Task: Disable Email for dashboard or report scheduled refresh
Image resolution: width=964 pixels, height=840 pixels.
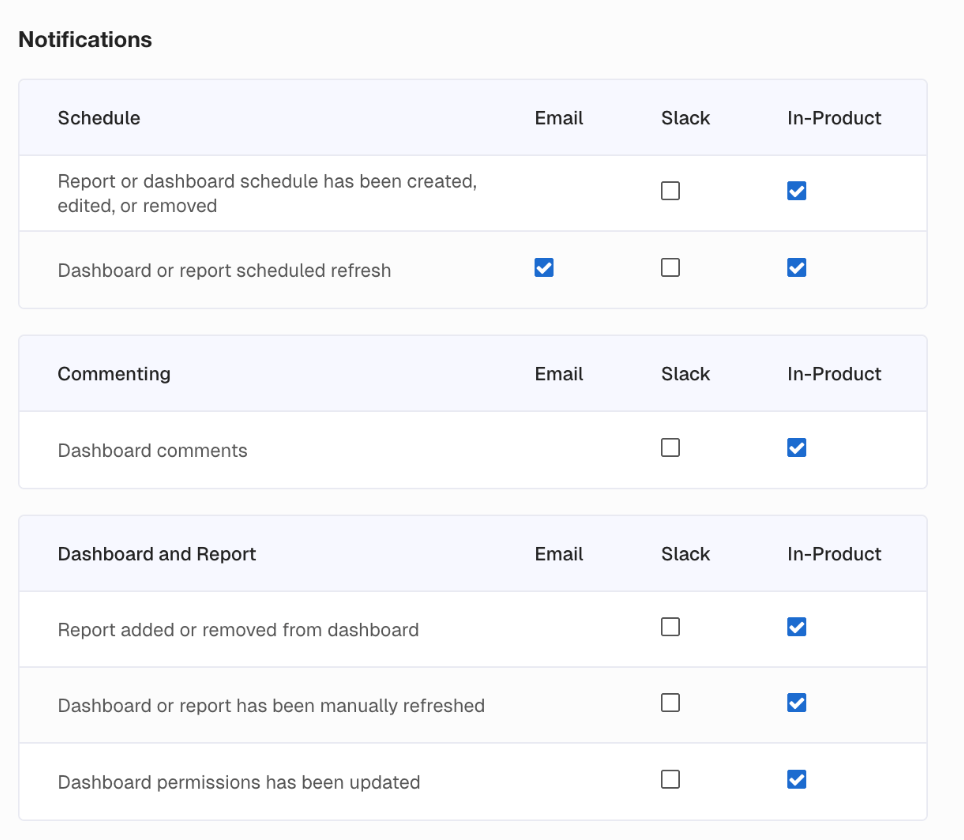Action: pyautogui.click(x=544, y=268)
